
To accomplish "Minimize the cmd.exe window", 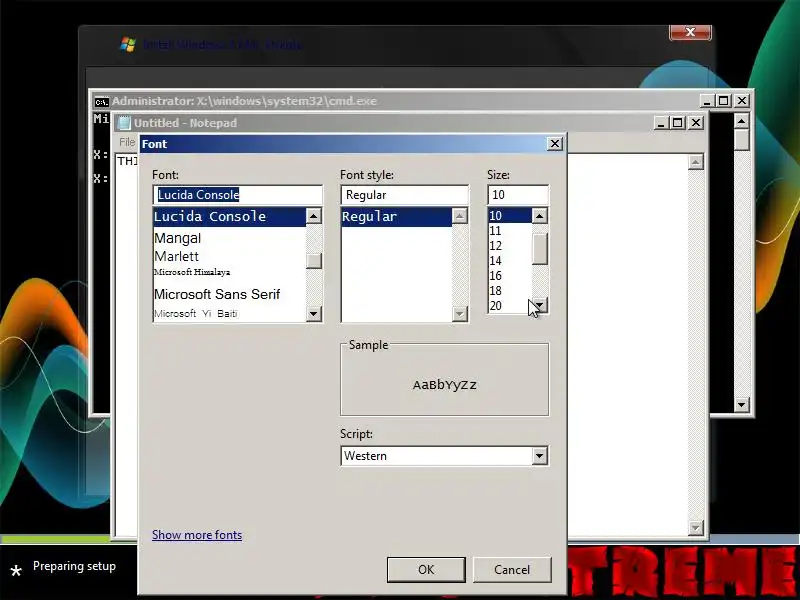I will tap(707, 101).
